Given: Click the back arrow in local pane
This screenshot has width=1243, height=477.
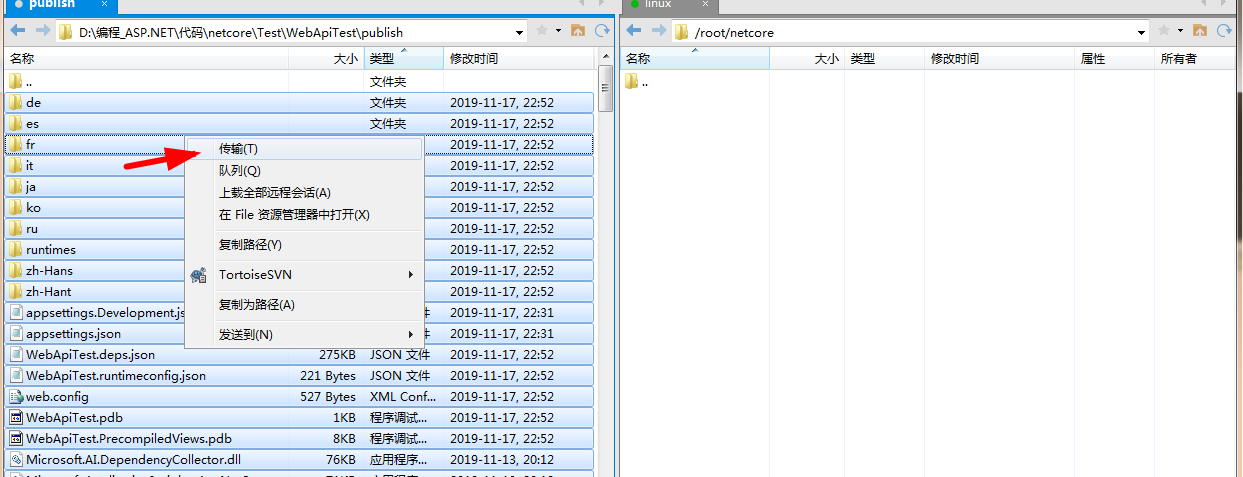Looking at the screenshot, I should (15, 32).
